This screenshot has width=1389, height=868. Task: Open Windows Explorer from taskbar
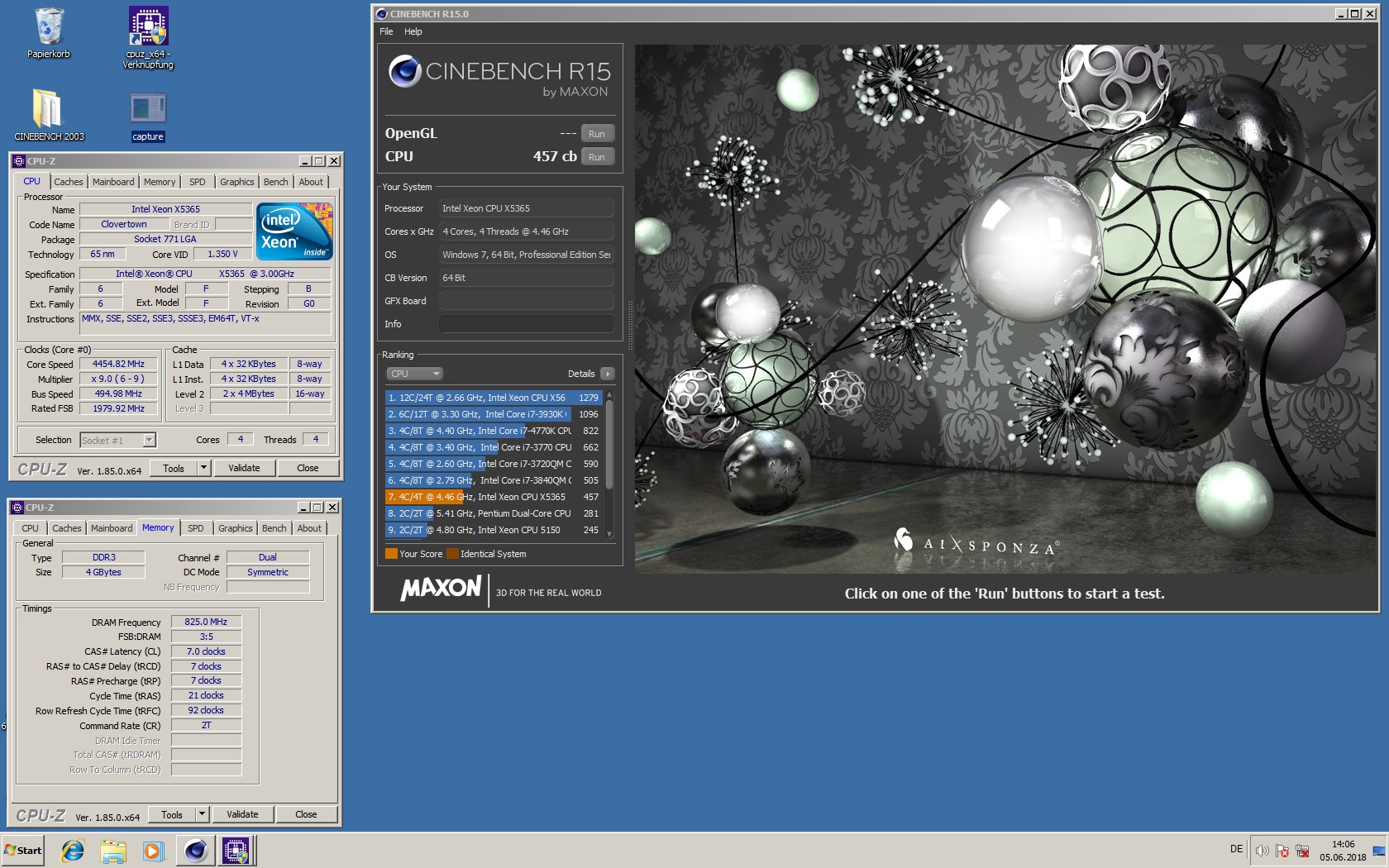pos(113,851)
